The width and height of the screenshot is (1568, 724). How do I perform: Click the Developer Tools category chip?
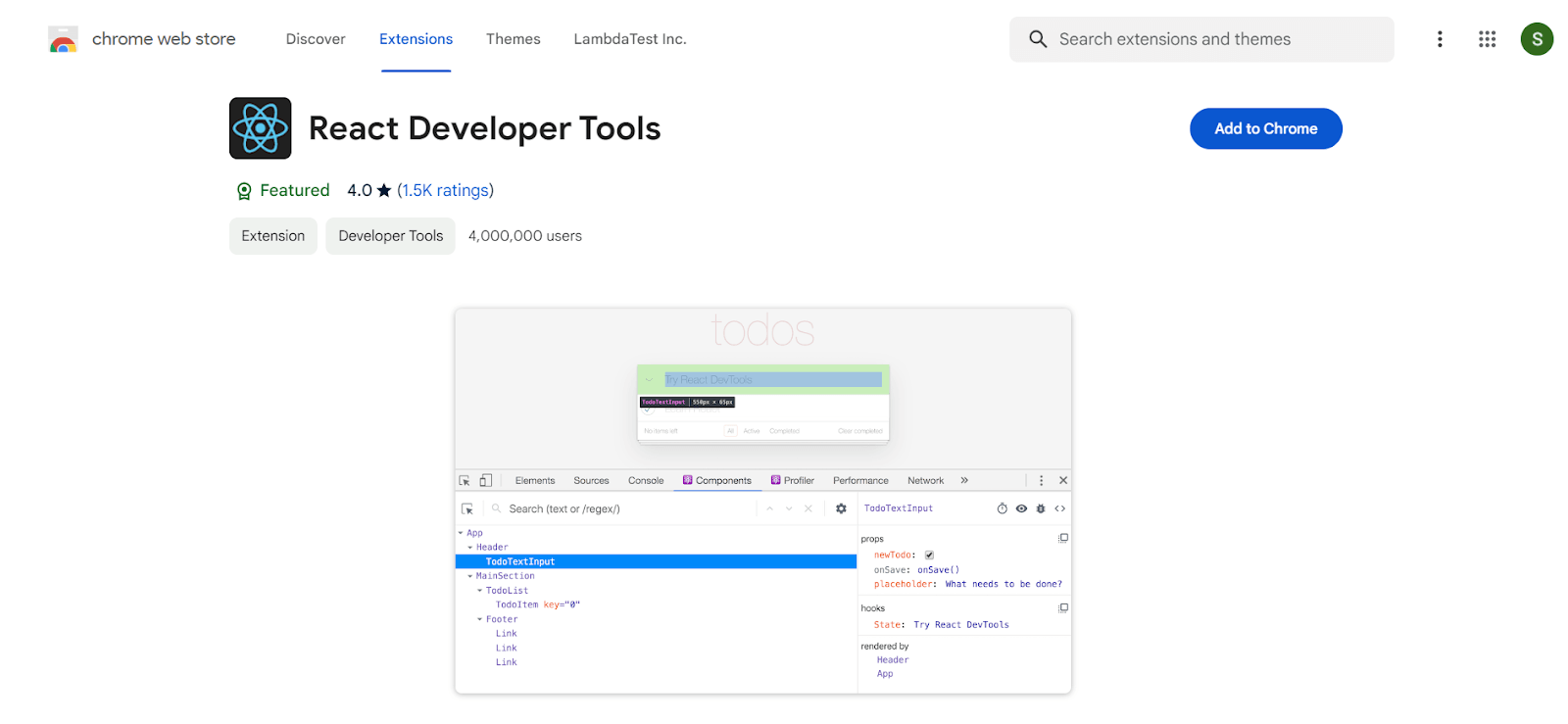pos(391,236)
